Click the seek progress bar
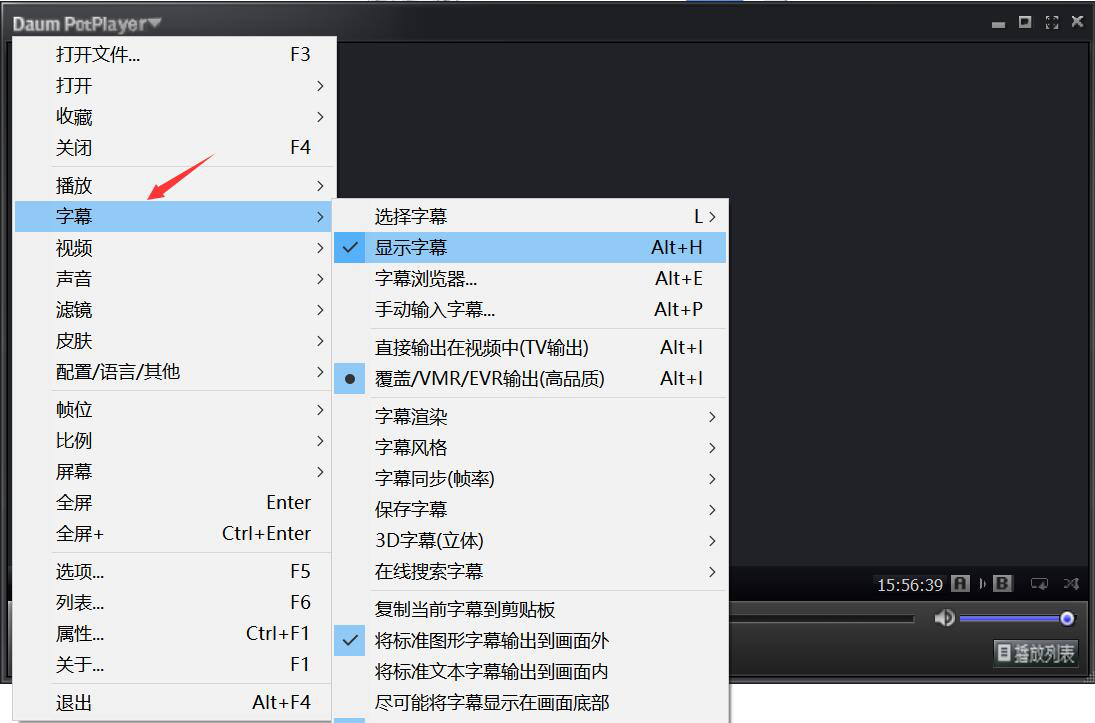1095x723 pixels. pos(822,619)
